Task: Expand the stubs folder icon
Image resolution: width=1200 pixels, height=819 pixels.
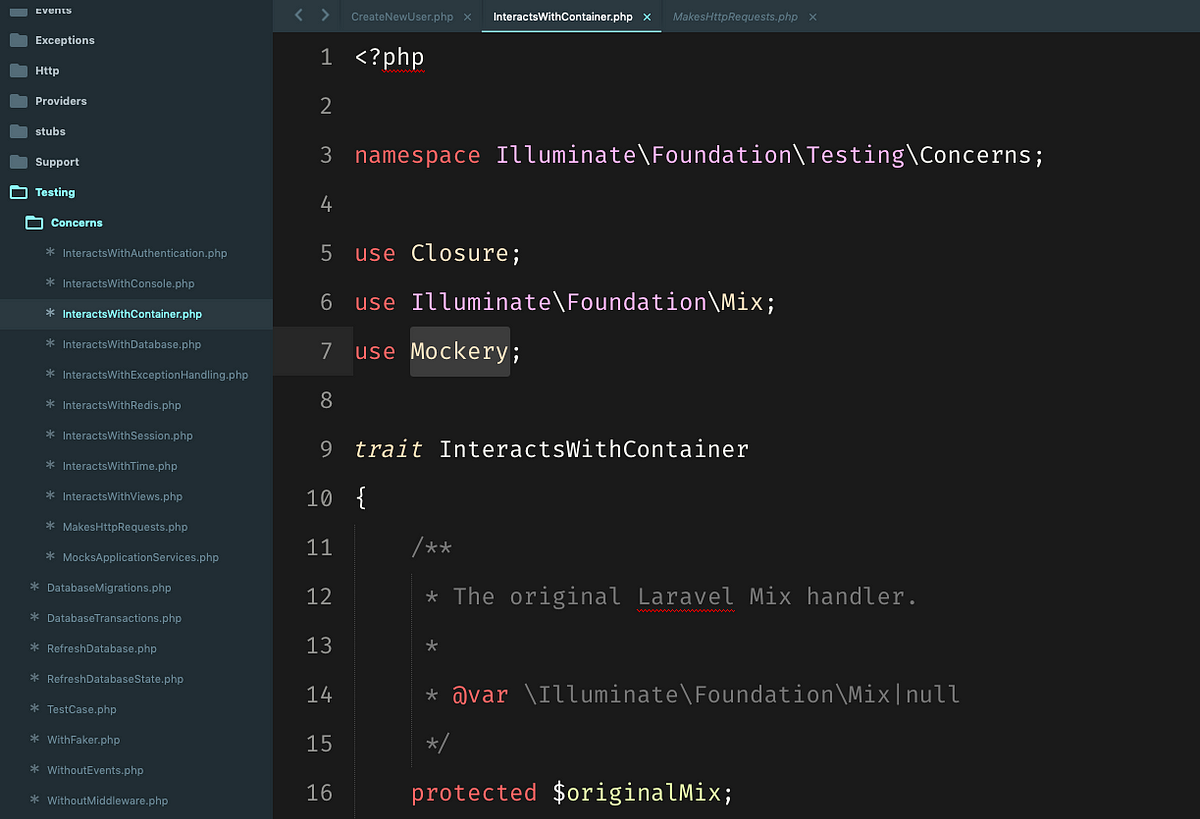Action: [18, 131]
